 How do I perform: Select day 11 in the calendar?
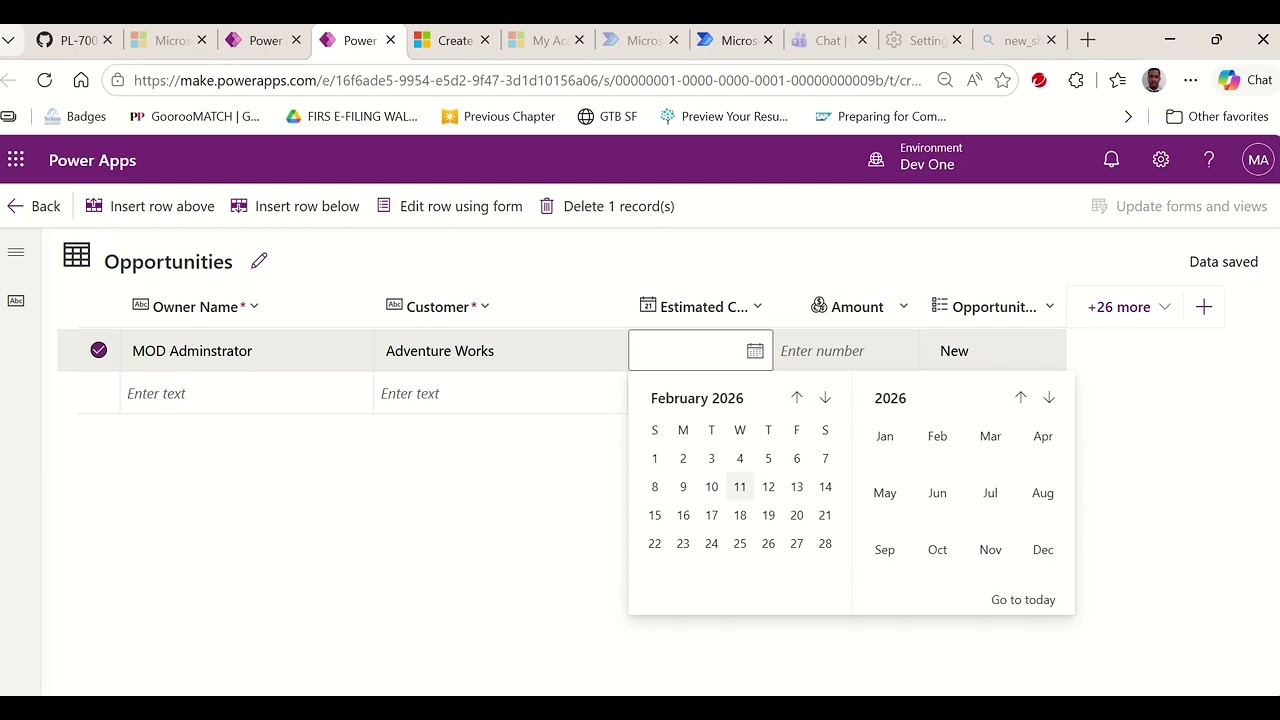pos(740,487)
